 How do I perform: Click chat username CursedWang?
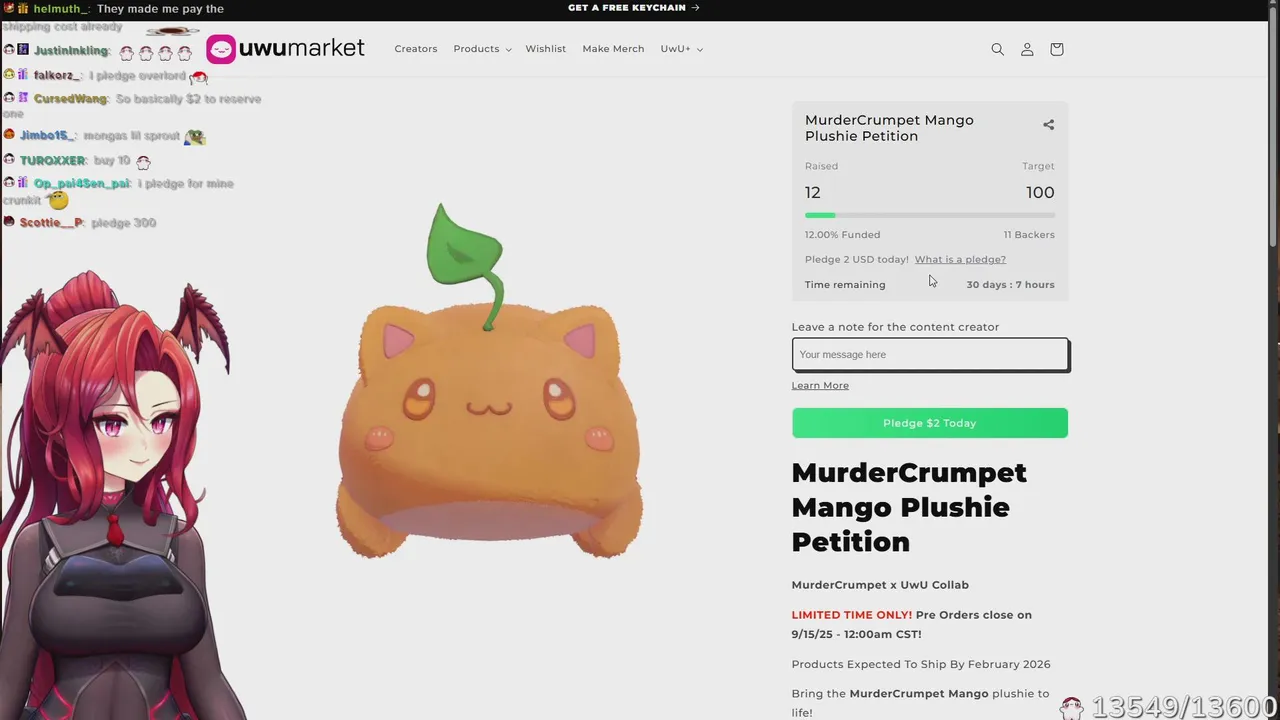(x=70, y=99)
